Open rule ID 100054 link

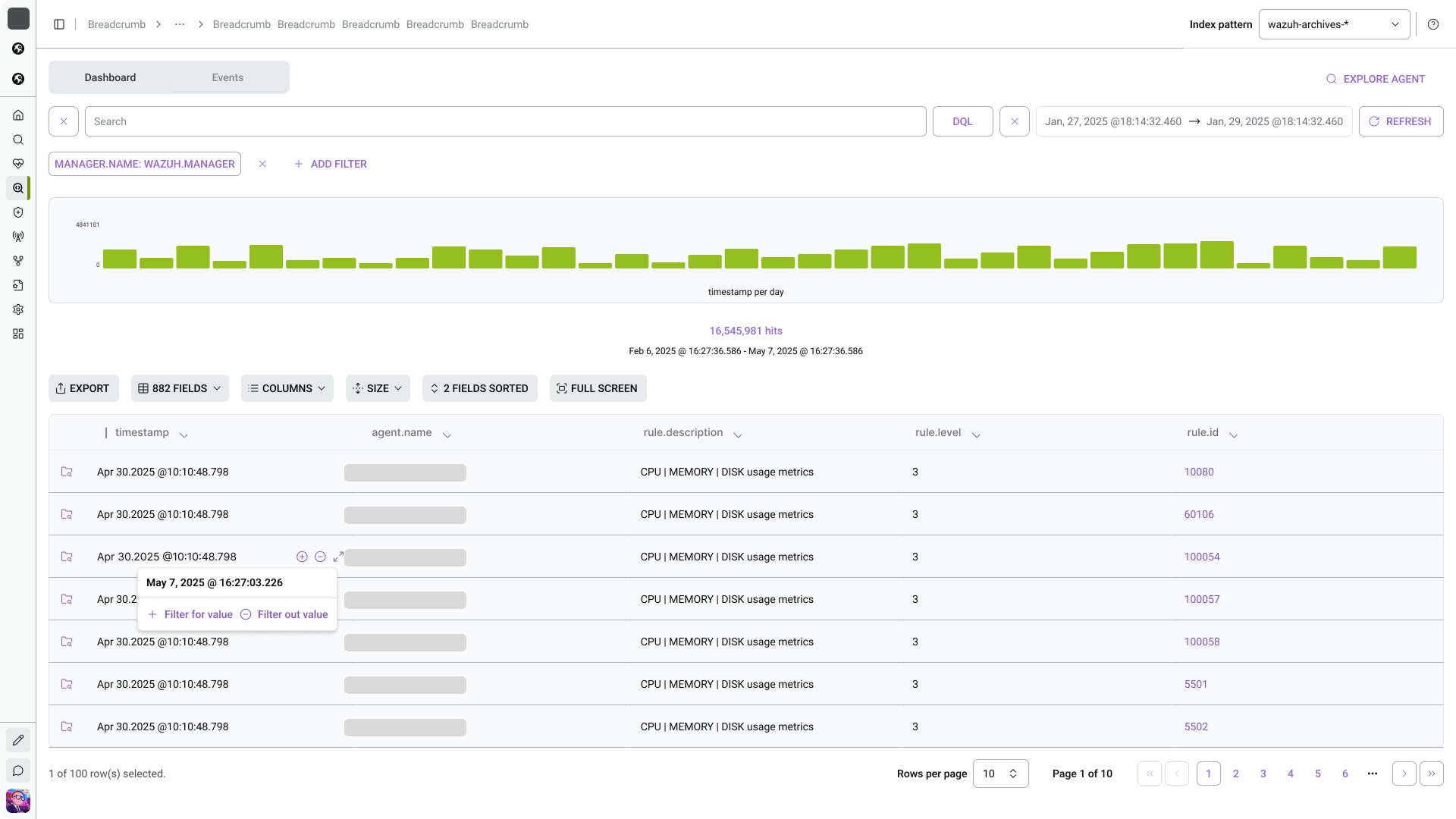(x=1202, y=557)
